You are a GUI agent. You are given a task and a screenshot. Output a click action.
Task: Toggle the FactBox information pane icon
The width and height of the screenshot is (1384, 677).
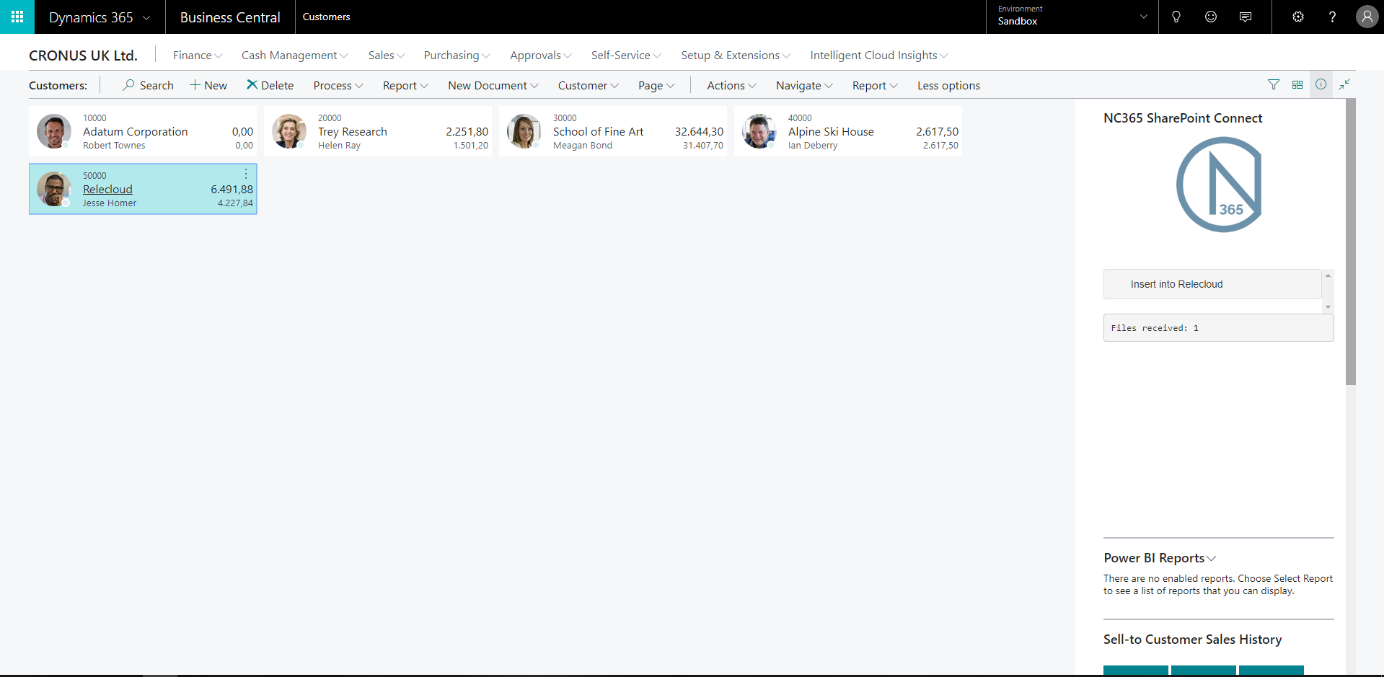tap(1321, 85)
